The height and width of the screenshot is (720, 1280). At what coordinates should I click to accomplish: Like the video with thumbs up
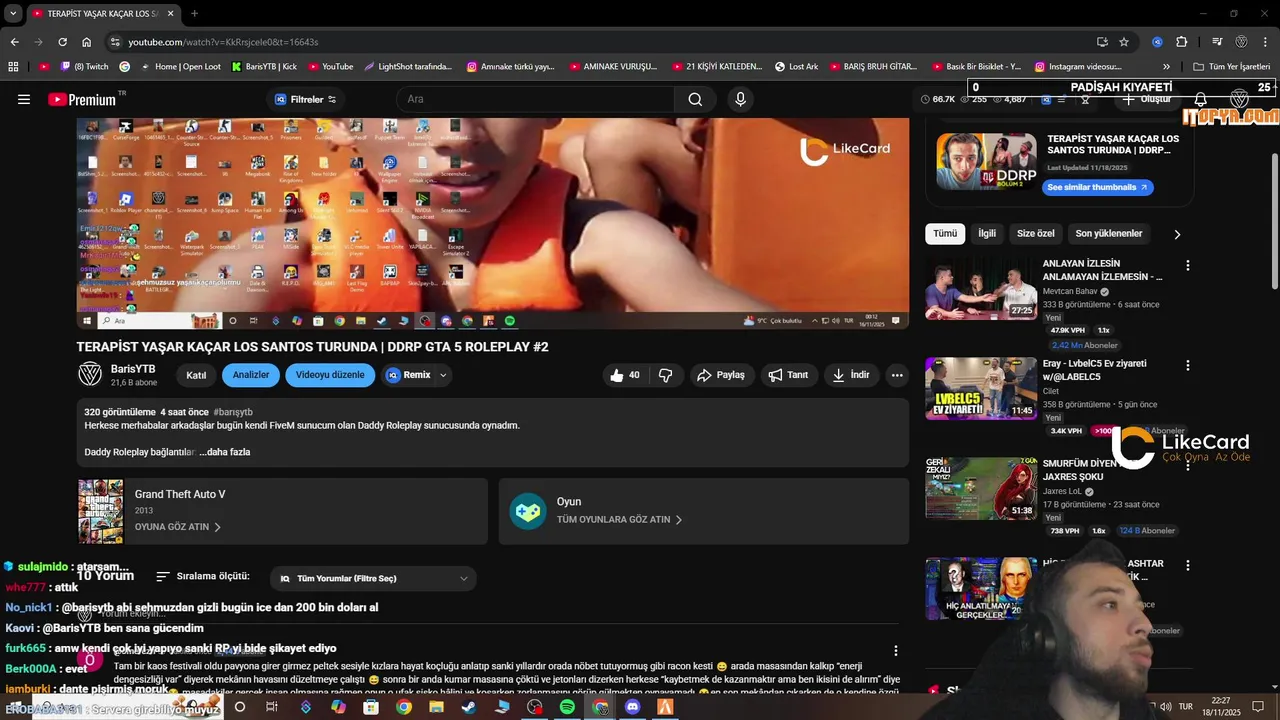624,375
